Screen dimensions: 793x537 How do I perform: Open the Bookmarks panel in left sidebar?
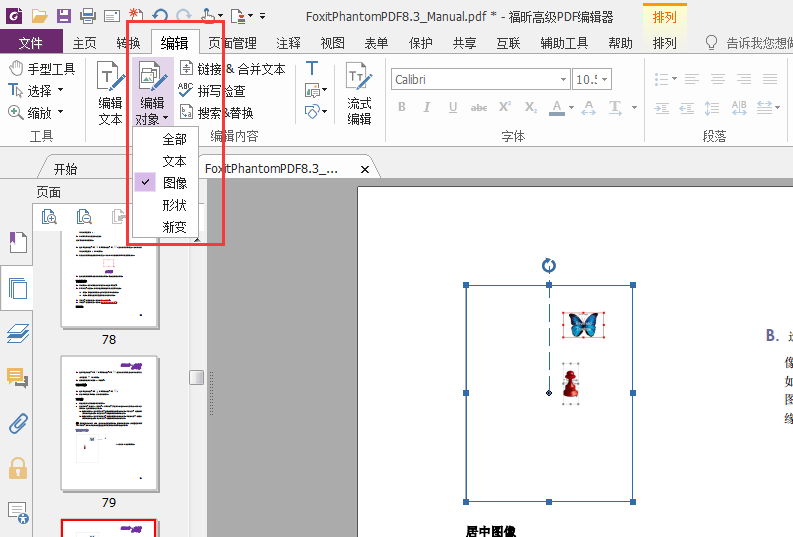tap(18, 242)
